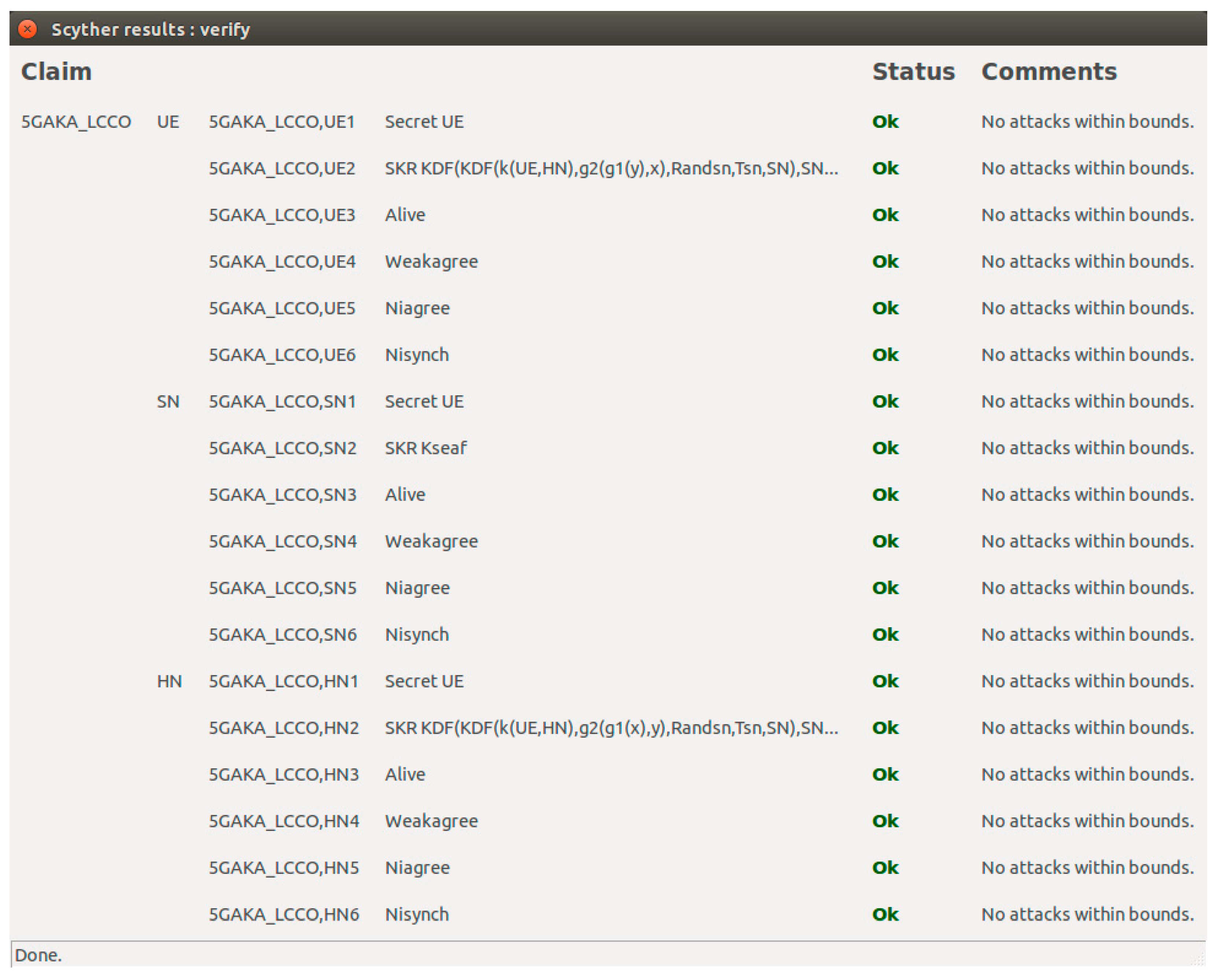Select the 5GAKA_LCCO,SN5 claim identifier
This screenshot has height=980, width=1223.
tap(282, 588)
